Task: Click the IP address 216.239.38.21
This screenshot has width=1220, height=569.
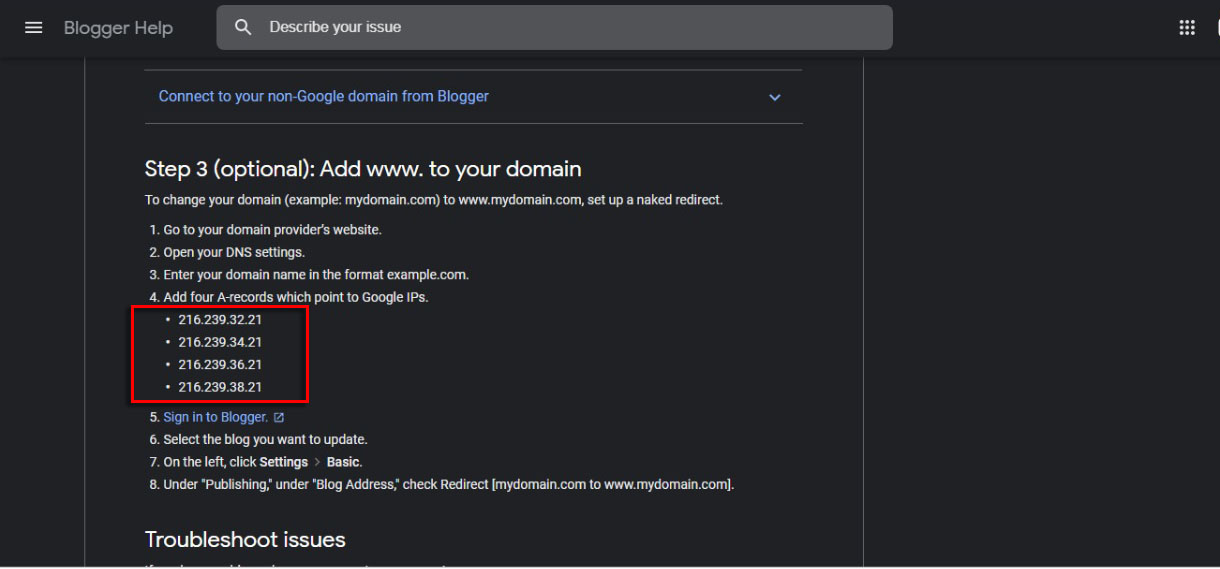Action: pos(220,387)
